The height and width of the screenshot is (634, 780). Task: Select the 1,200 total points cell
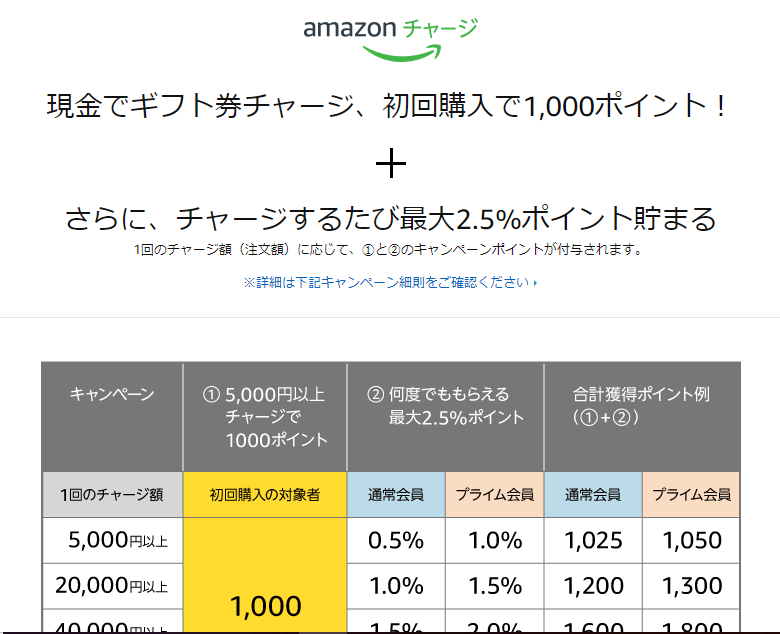pyautogui.click(x=593, y=586)
